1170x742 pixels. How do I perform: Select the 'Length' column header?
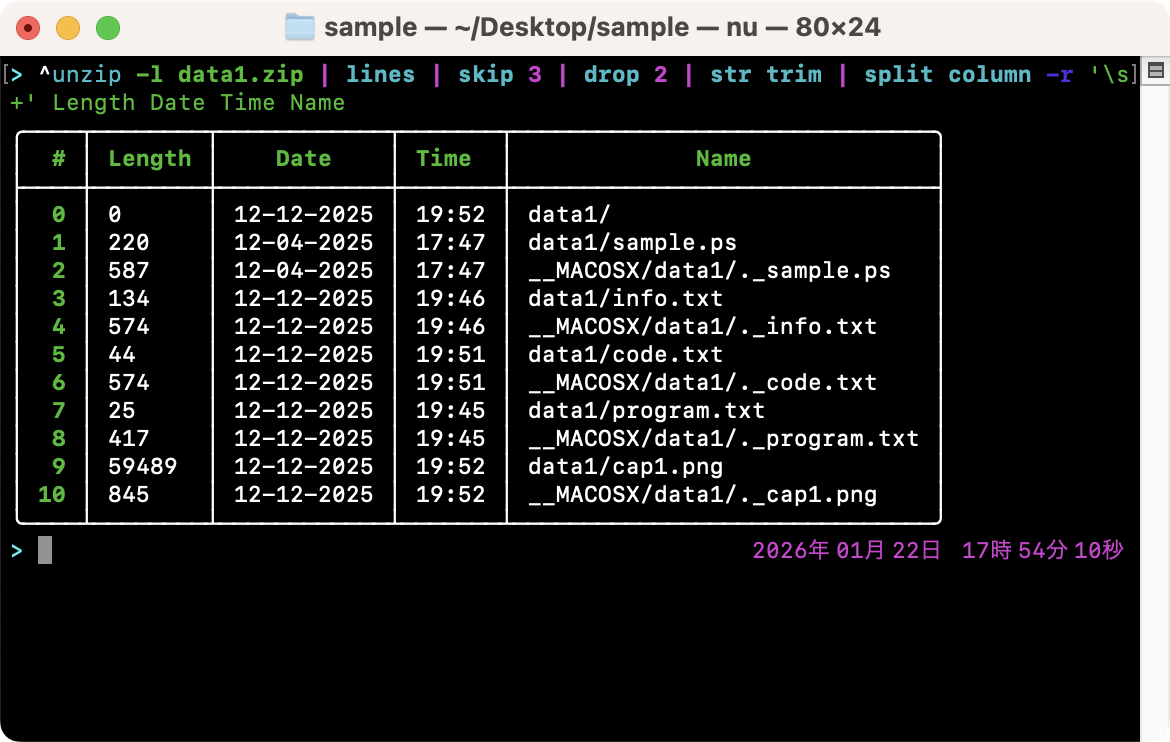pyautogui.click(x=150, y=158)
